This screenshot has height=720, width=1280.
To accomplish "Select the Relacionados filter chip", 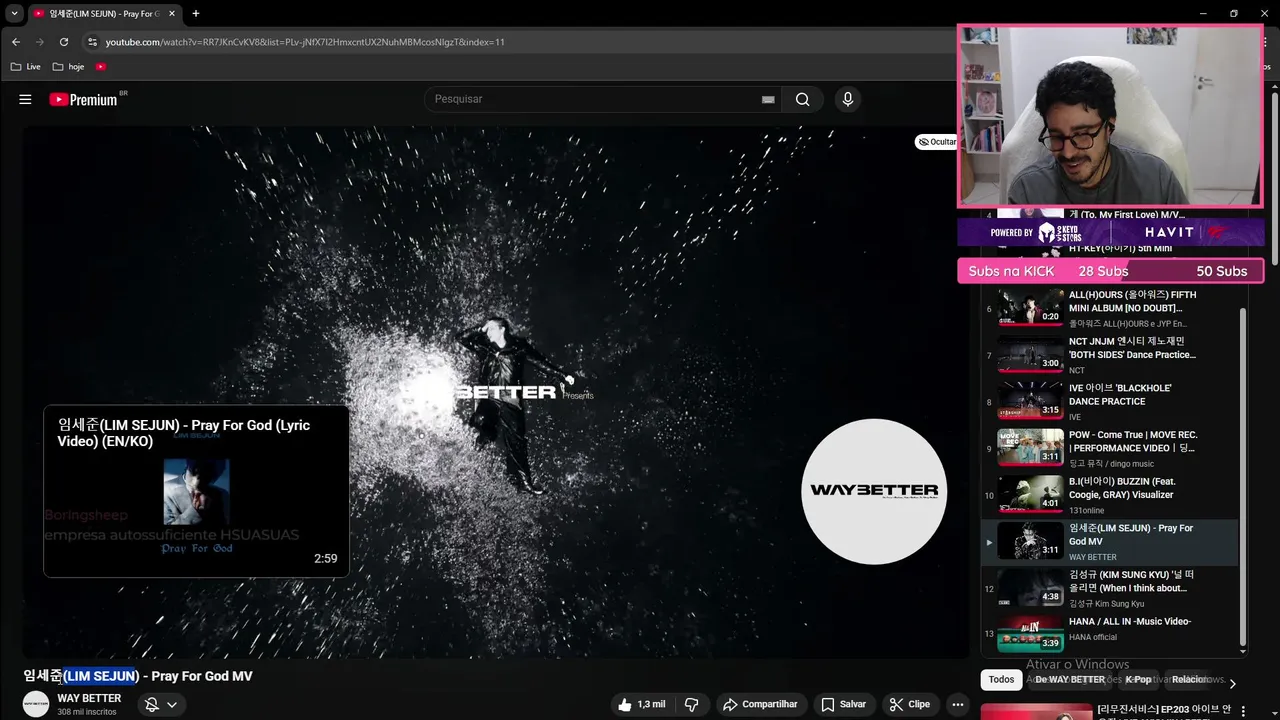I will (x=1194, y=679).
